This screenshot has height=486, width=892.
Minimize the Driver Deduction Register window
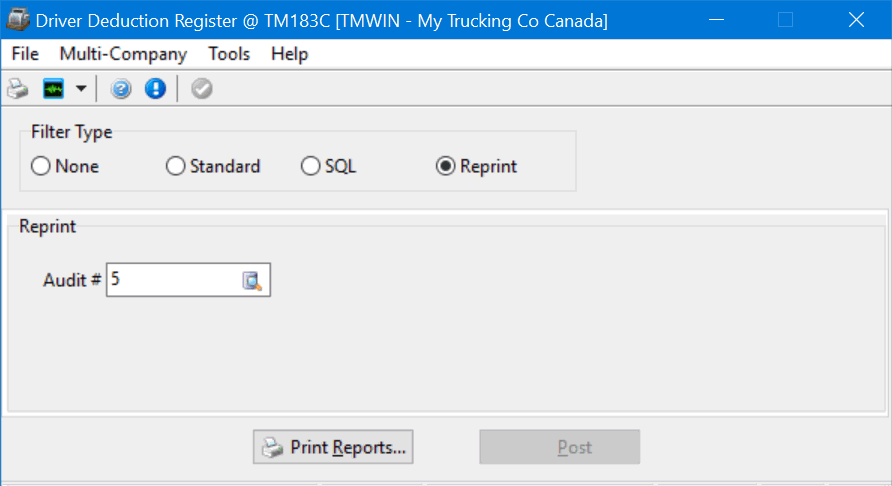[x=717, y=20]
